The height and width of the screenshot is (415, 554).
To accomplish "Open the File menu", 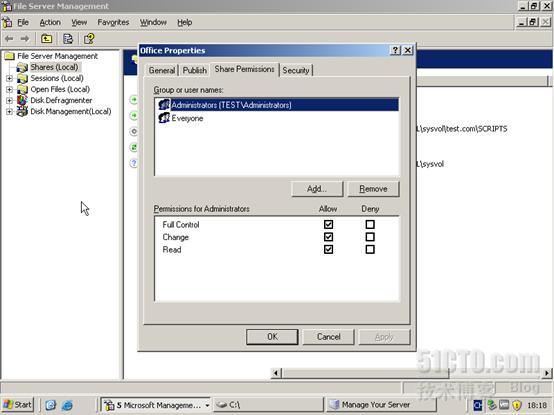I will (x=23, y=22).
